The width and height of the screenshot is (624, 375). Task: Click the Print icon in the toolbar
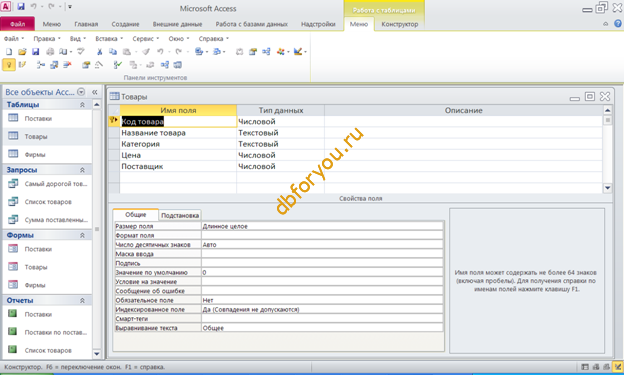tap(50, 52)
